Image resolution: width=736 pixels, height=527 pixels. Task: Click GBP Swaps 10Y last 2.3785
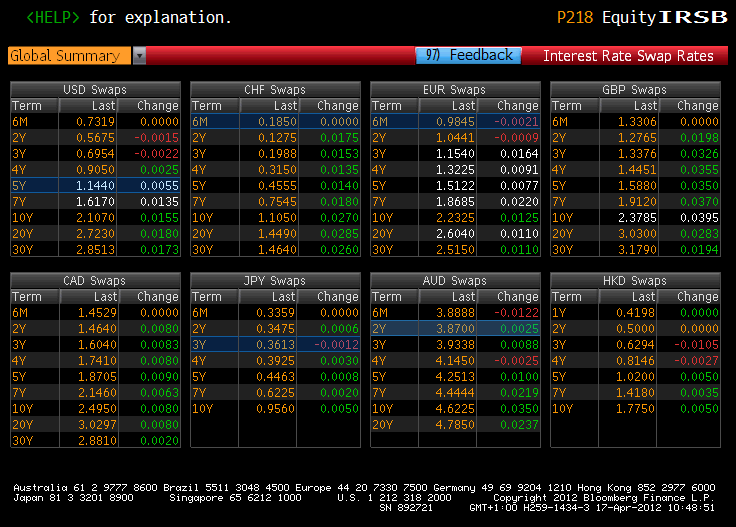[x=637, y=217]
